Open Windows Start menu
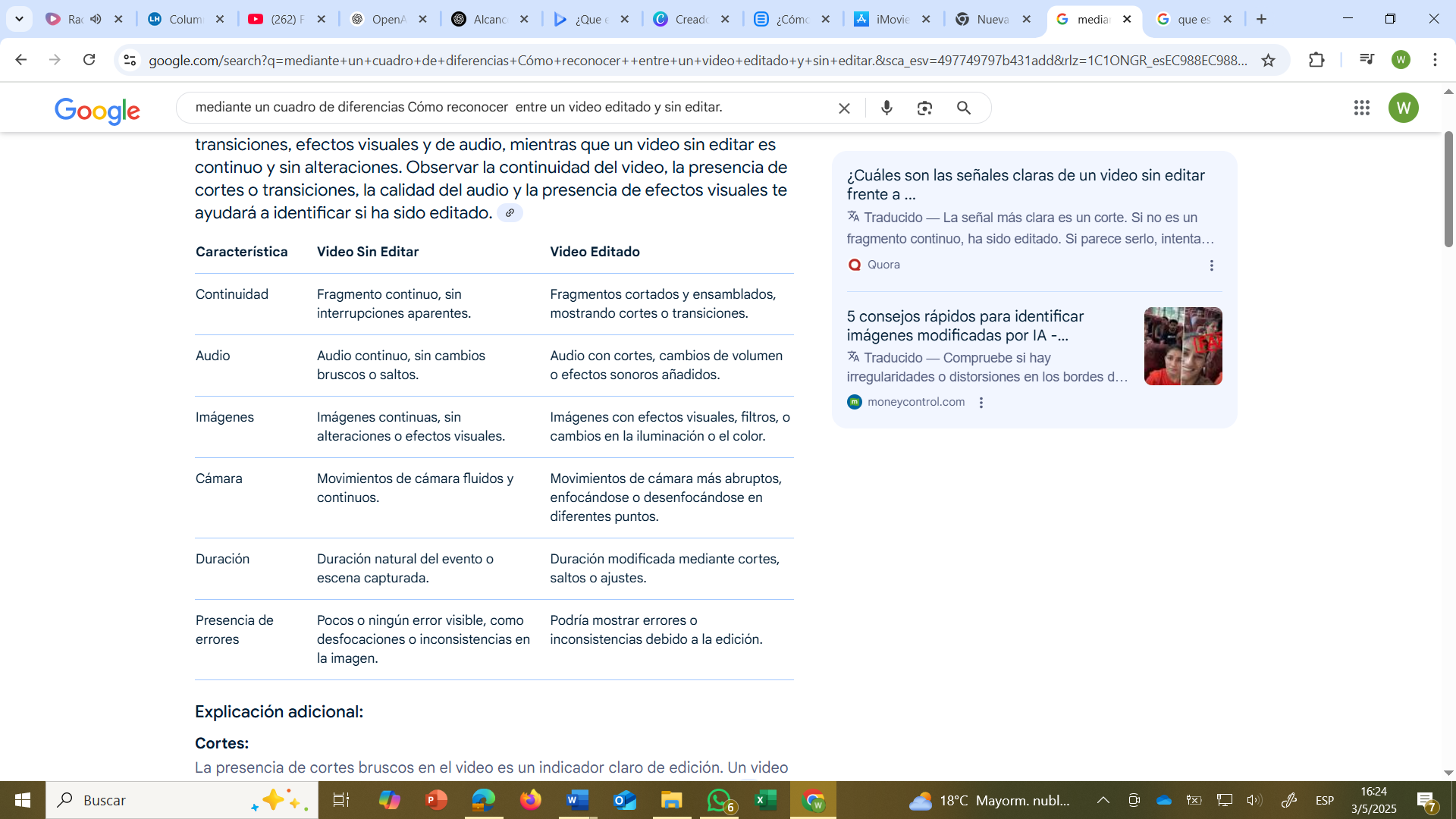The width and height of the screenshot is (1456, 819). [23, 800]
